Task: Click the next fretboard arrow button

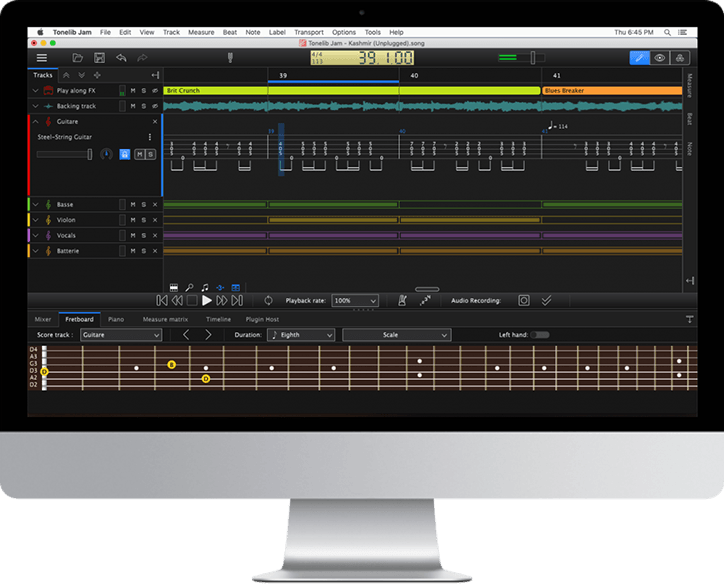Action: pyautogui.click(x=208, y=335)
